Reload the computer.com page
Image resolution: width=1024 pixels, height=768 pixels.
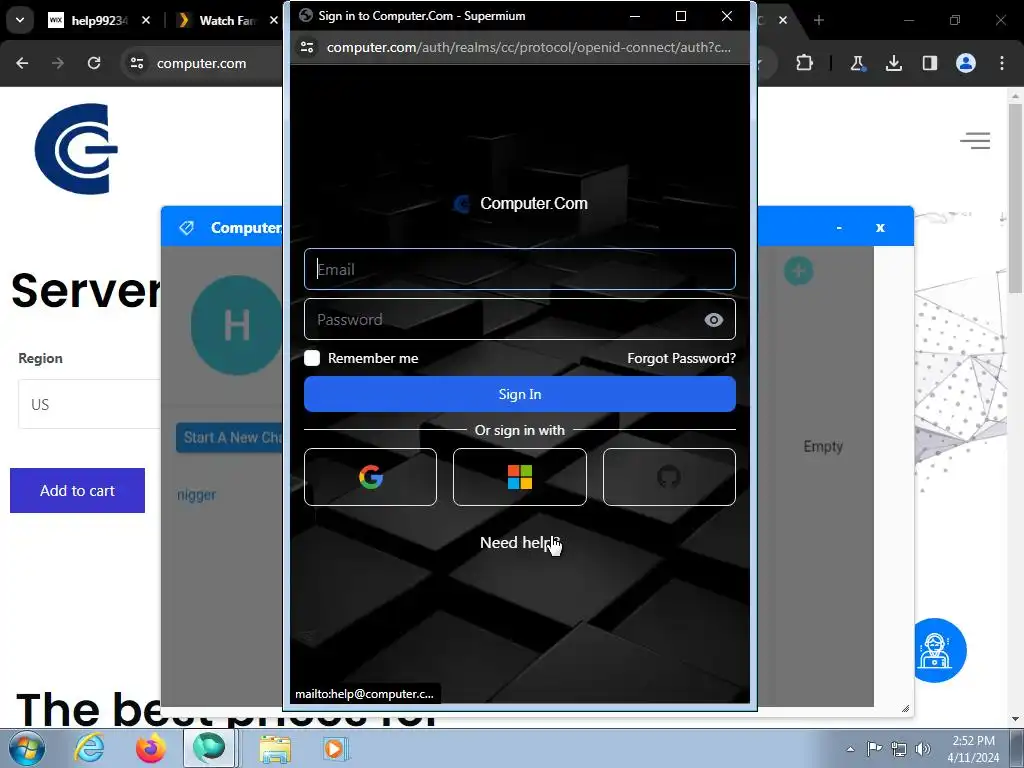coord(94,63)
